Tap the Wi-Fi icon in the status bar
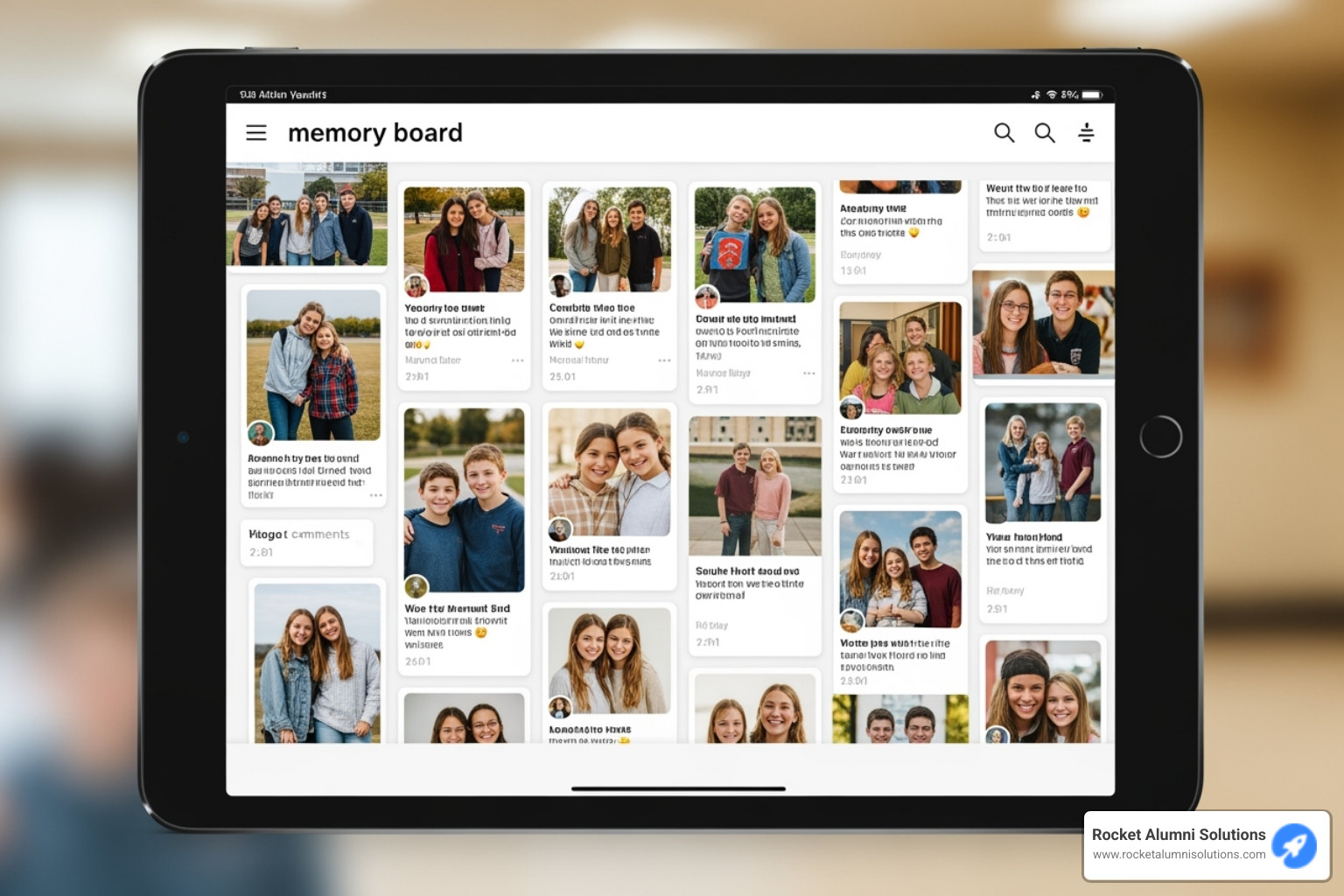This screenshot has width=1344, height=896. (x=1053, y=94)
